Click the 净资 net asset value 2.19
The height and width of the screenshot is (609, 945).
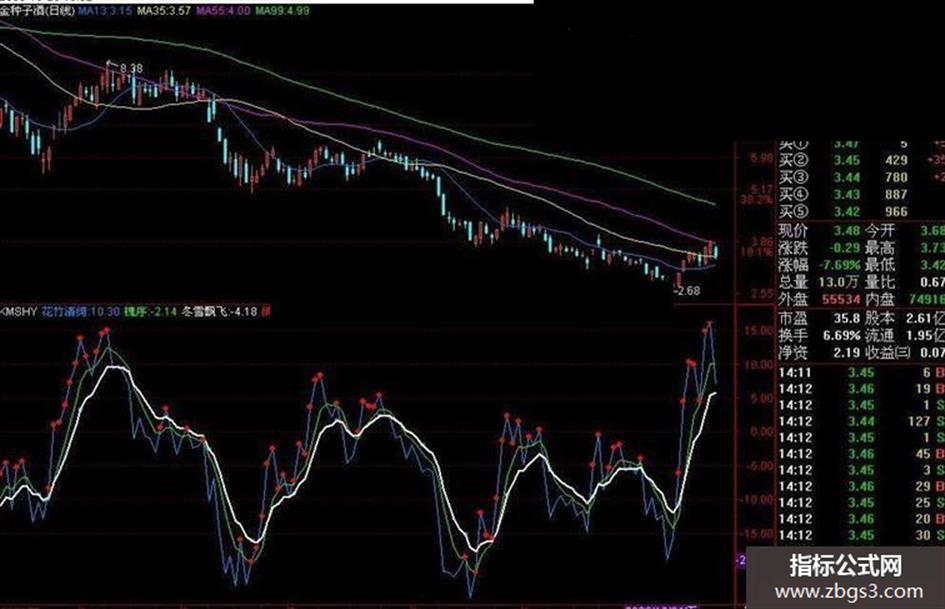point(847,352)
